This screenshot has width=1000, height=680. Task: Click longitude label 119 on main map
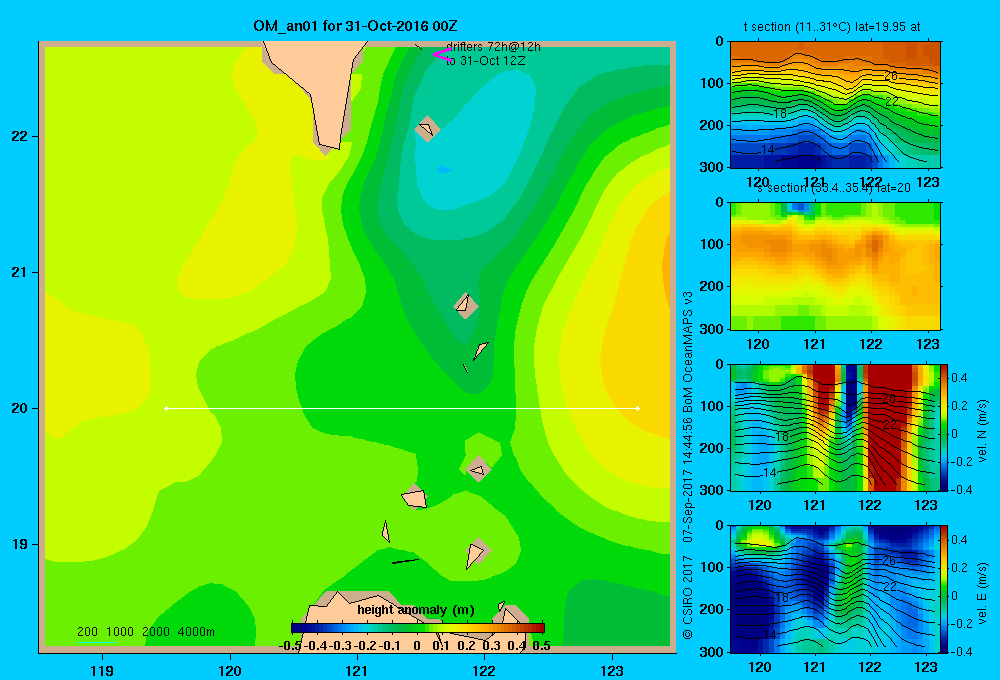102,670
